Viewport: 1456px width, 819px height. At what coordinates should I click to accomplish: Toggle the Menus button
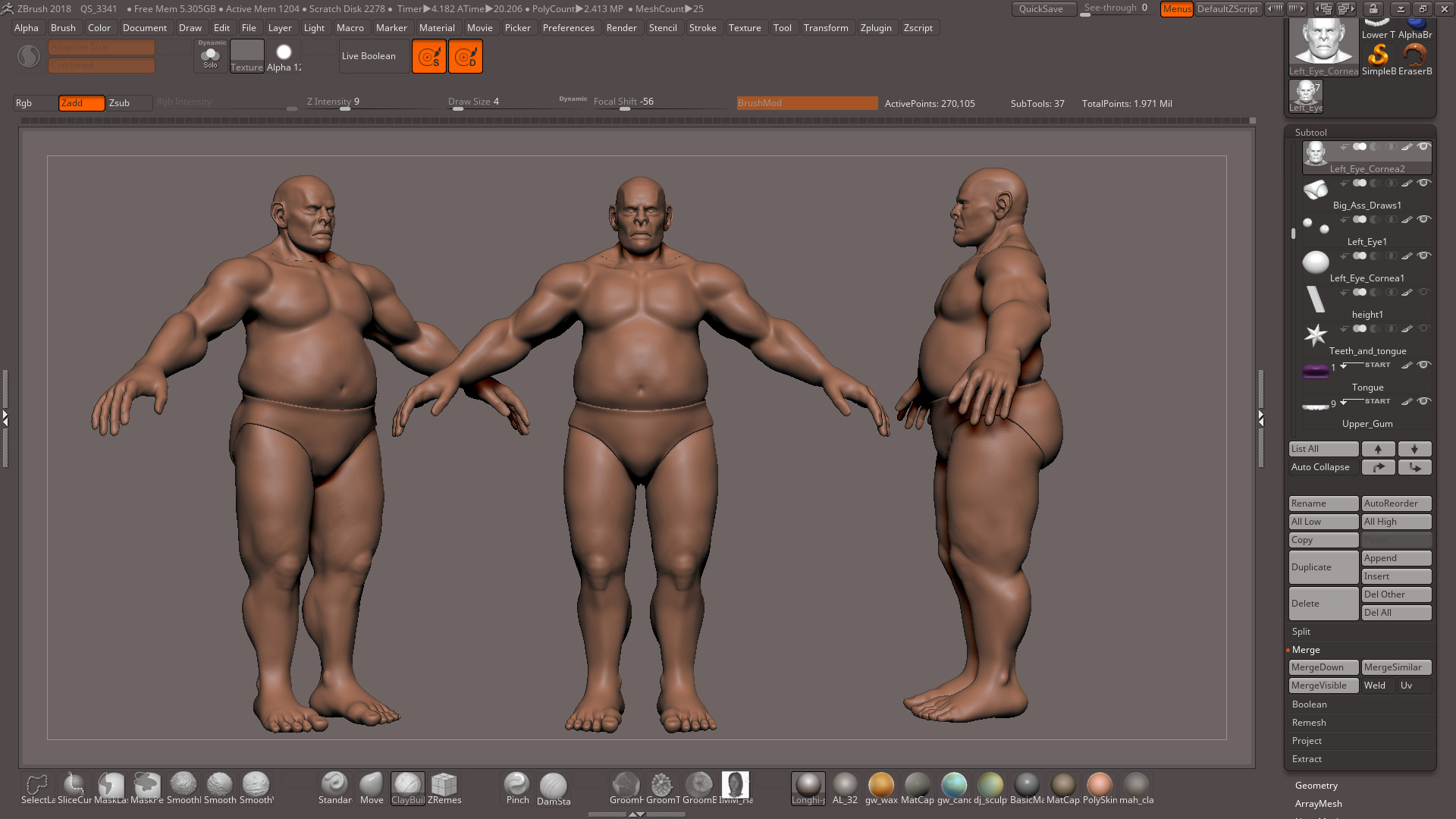1177,9
